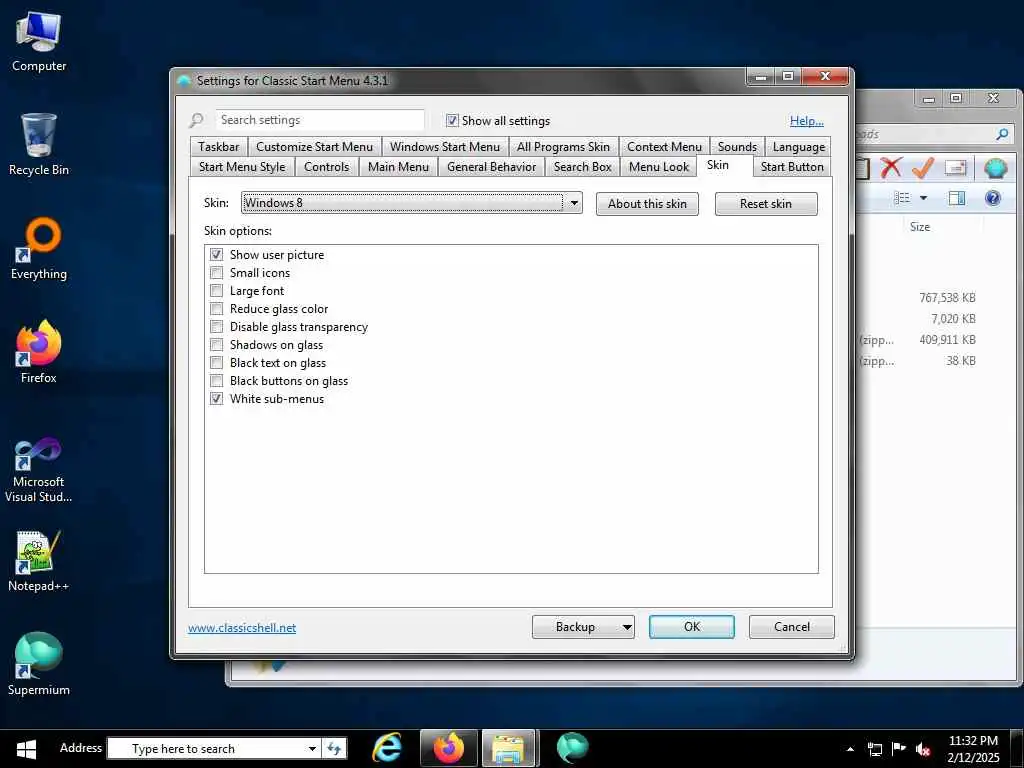
Task: Open the view options dropdown arrow in Explorer
Action: click(923, 198)
